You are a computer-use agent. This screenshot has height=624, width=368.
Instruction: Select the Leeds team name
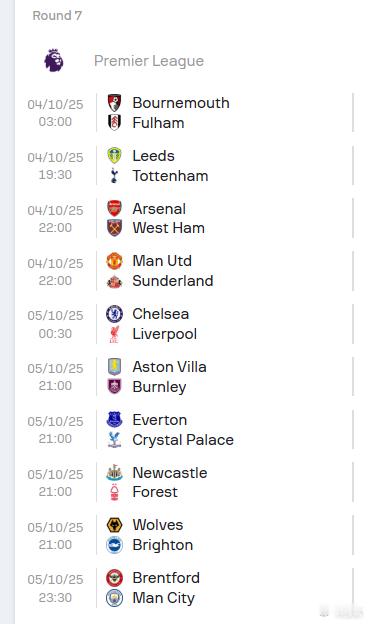point(154,156)
